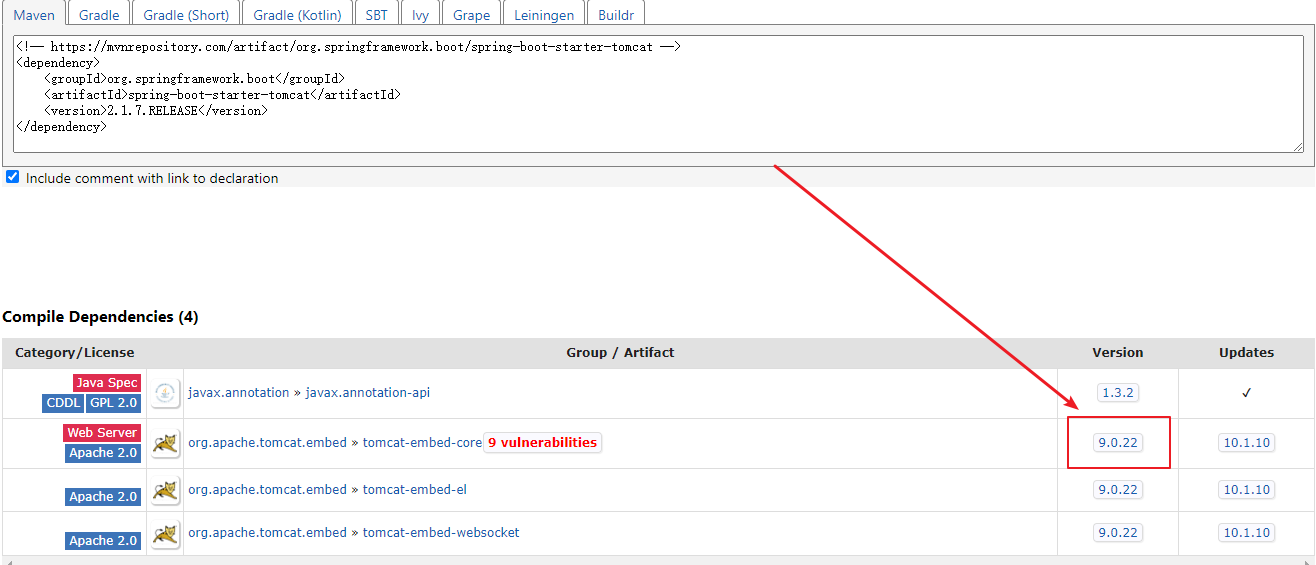Open version 9.0.22 of tomcat-embed-websocket
This screenshot has width=1316, height=565.
coord(1117,533)
